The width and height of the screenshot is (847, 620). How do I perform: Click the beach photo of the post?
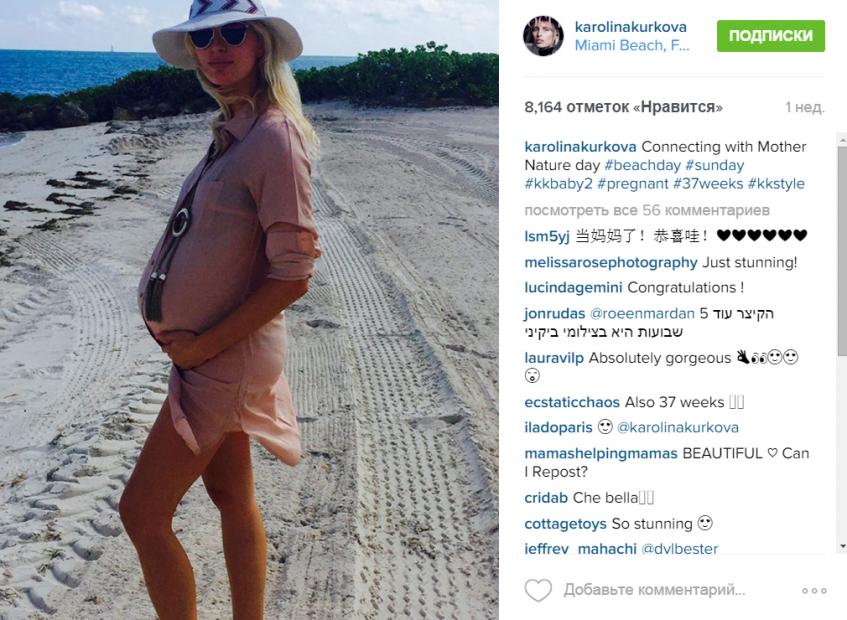click(249, 310)
